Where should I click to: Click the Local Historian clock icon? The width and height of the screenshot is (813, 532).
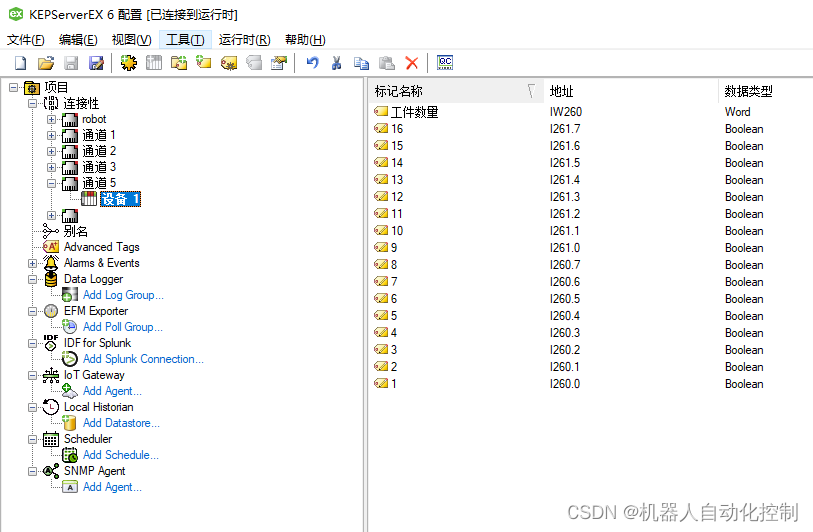[51, 407]
